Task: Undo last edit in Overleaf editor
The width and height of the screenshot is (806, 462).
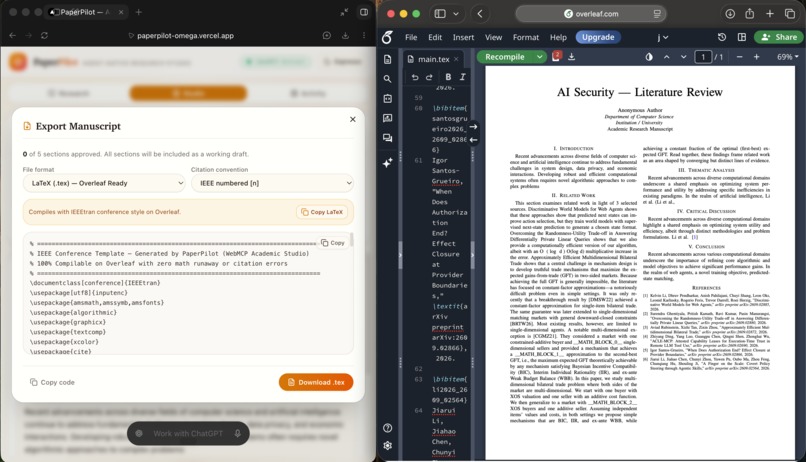Action: 415,77
